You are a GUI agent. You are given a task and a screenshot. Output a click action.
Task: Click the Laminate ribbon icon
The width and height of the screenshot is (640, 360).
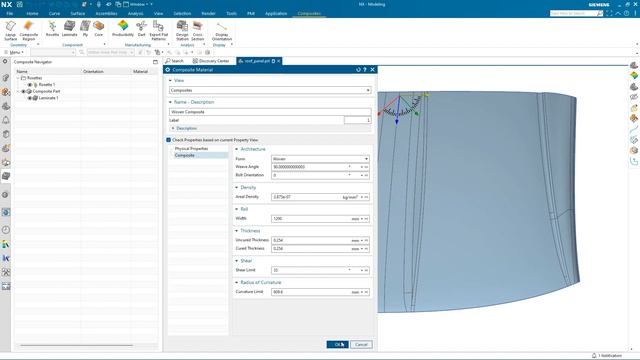70,29
